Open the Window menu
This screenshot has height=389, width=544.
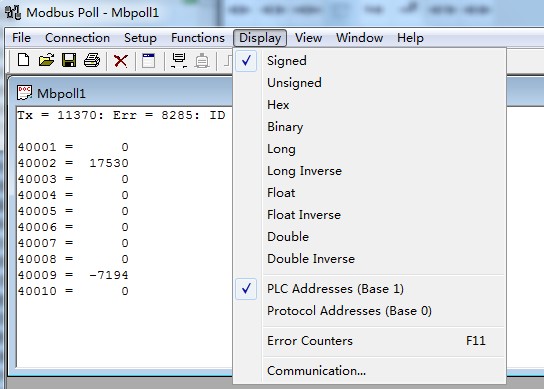[x=359, y=37]
